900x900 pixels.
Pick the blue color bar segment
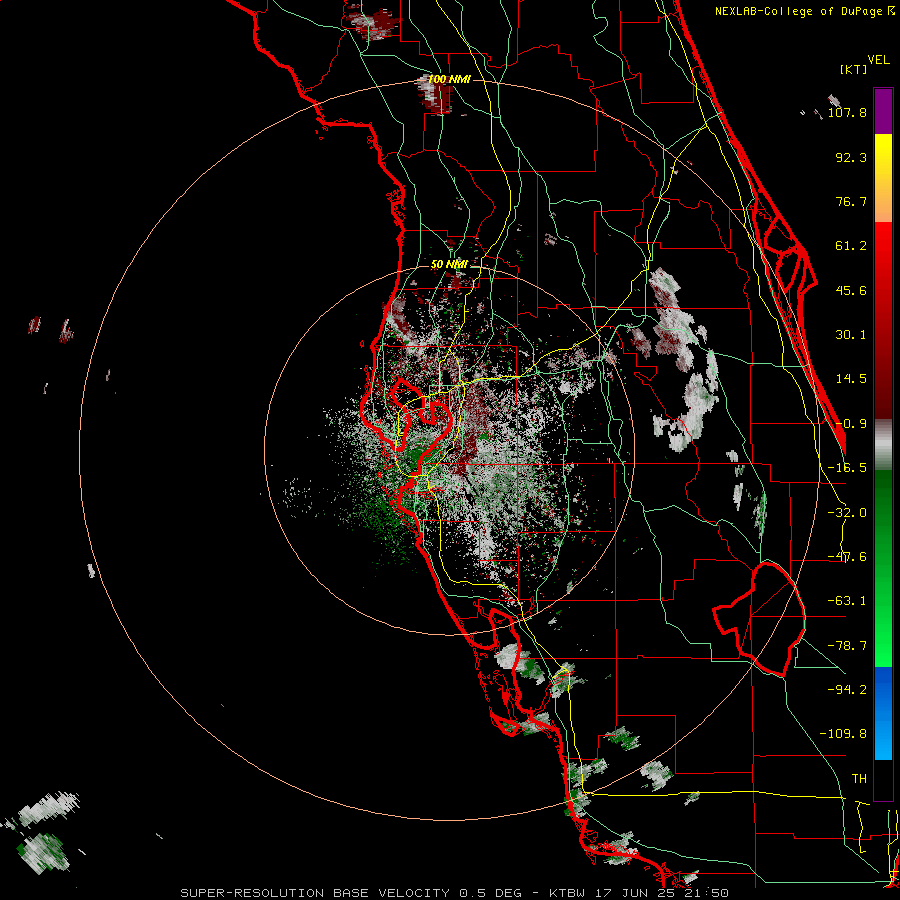click(x=883, y=713)
